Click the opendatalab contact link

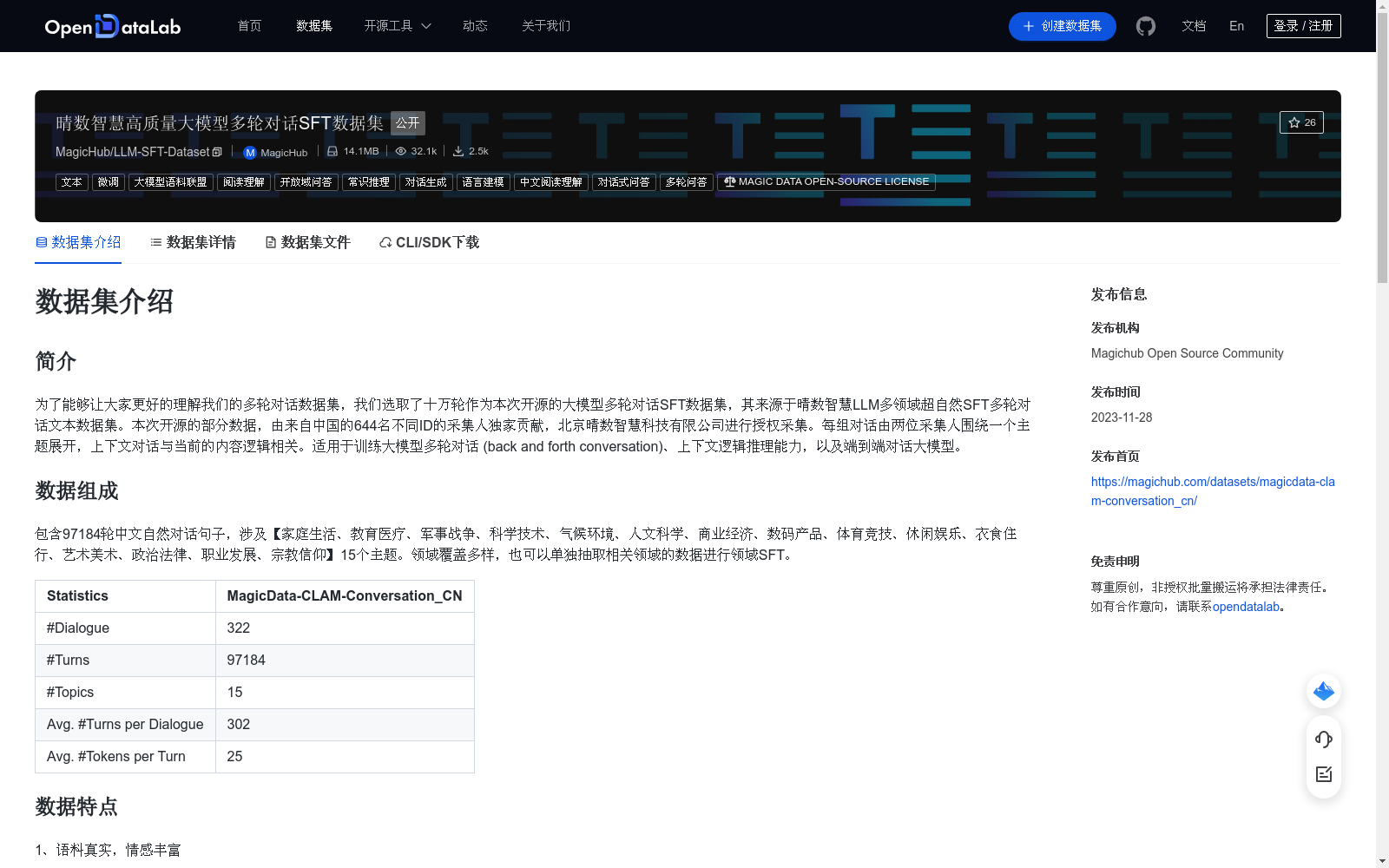[x=1246, y=607]
